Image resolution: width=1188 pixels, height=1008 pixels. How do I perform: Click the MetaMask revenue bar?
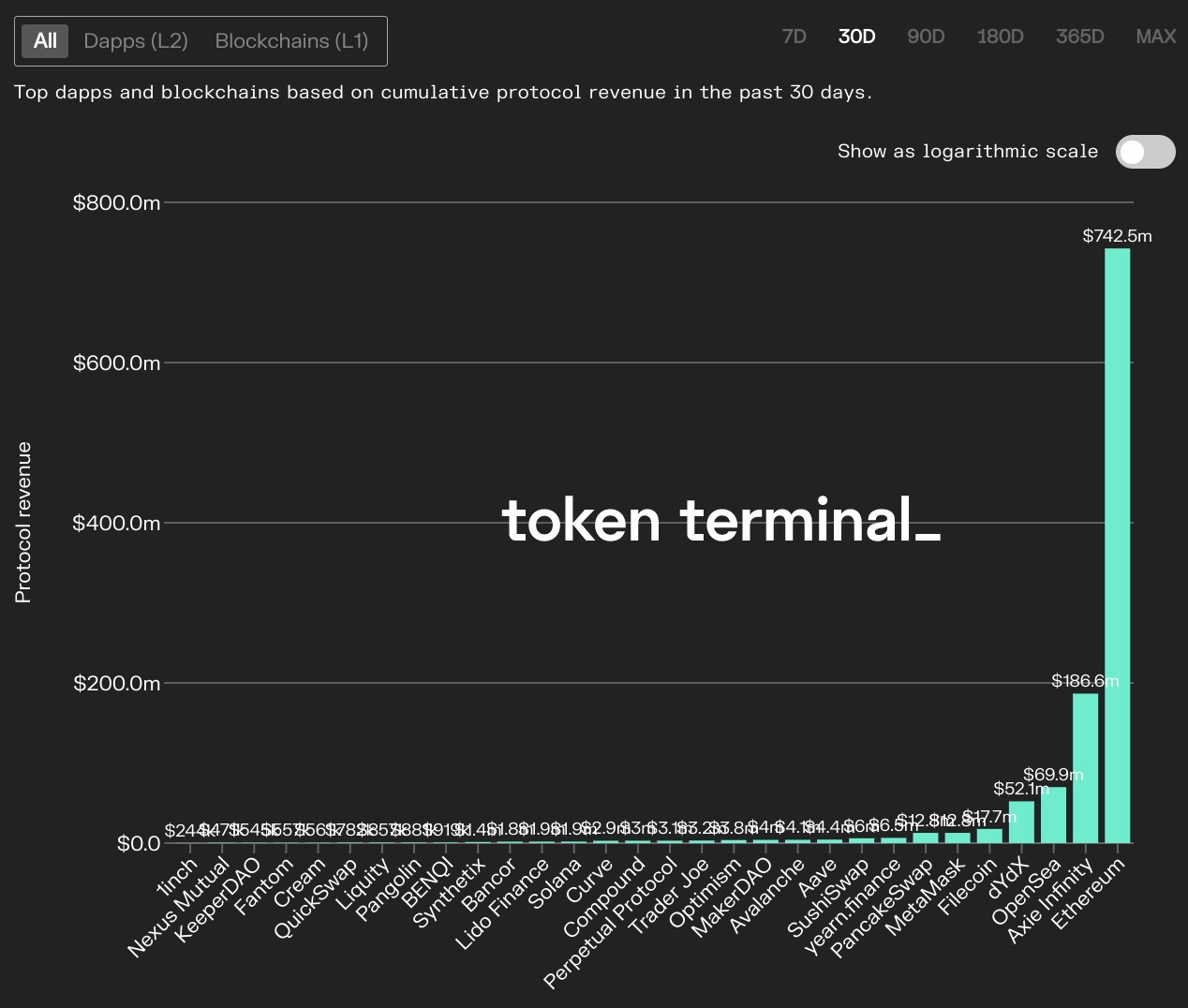958,838
